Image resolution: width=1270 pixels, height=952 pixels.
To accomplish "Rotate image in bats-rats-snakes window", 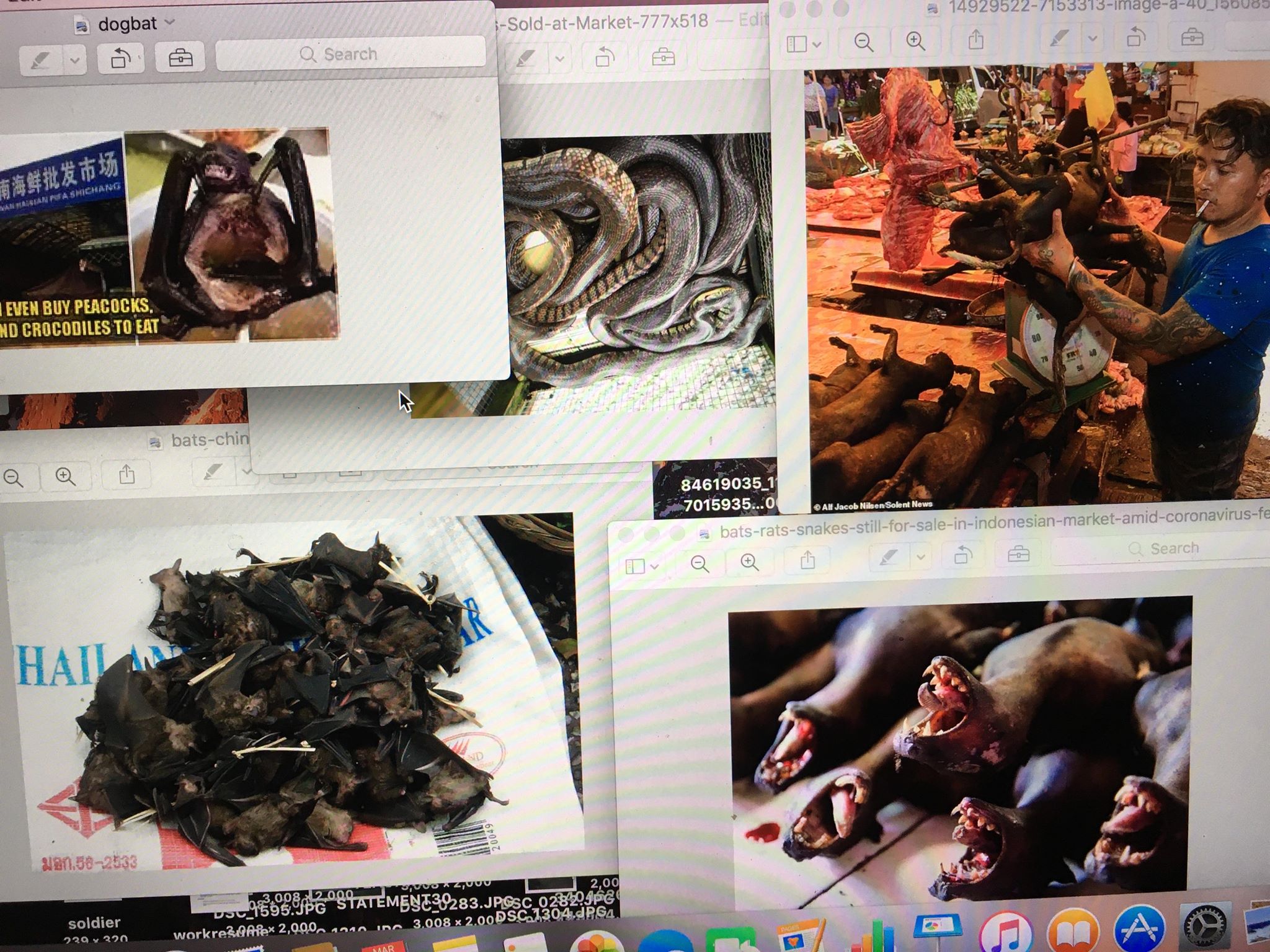I will tap(962, 556).
